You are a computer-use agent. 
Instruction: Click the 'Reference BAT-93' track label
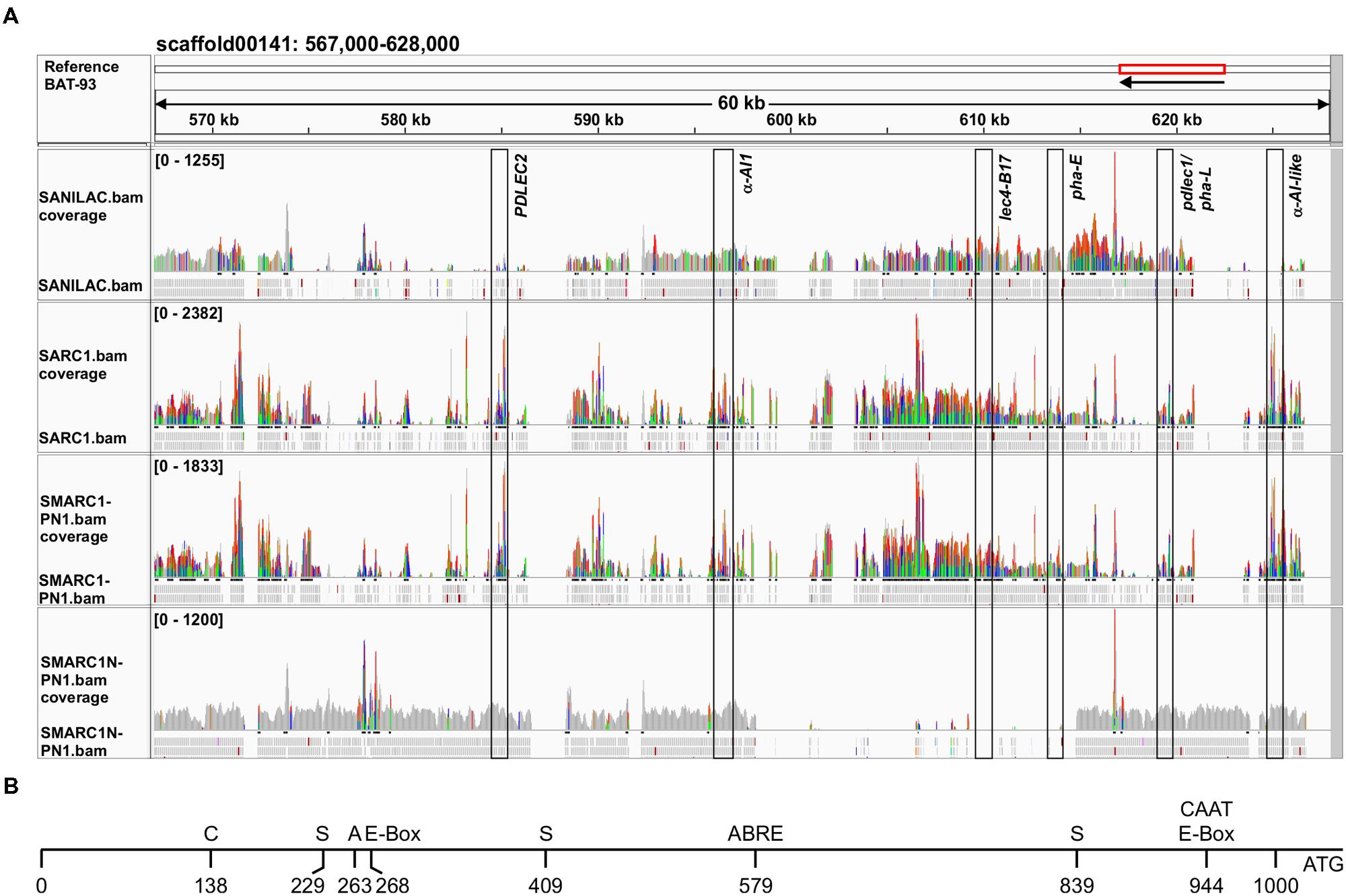(x=81, y=75)
